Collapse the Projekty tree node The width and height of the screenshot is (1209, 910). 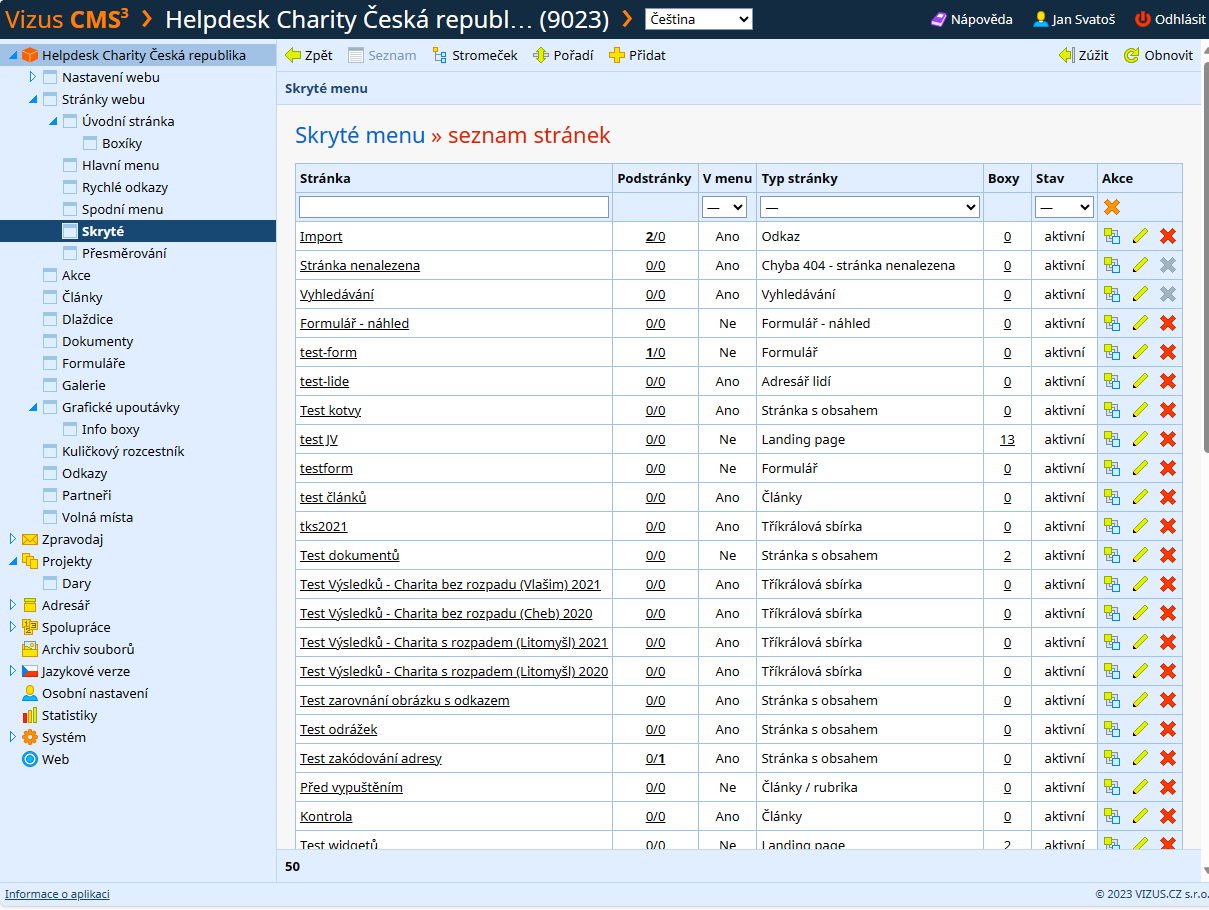tap(12, 561)
